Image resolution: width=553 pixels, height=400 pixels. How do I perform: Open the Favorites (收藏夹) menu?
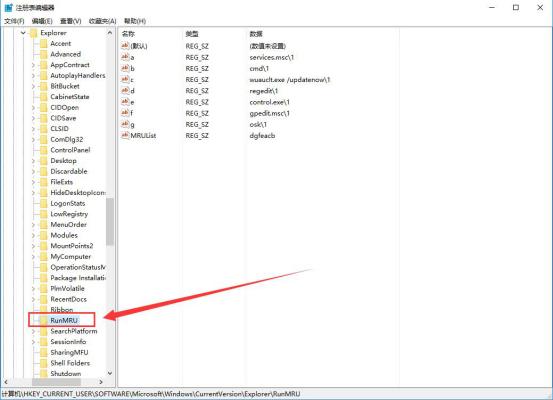click(102, 21)
